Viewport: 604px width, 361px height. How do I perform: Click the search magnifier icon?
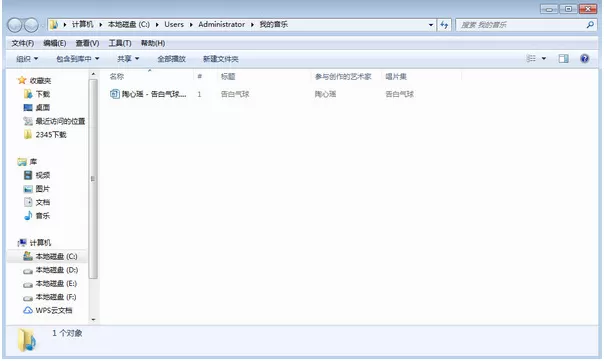click(x=590, y=25)
